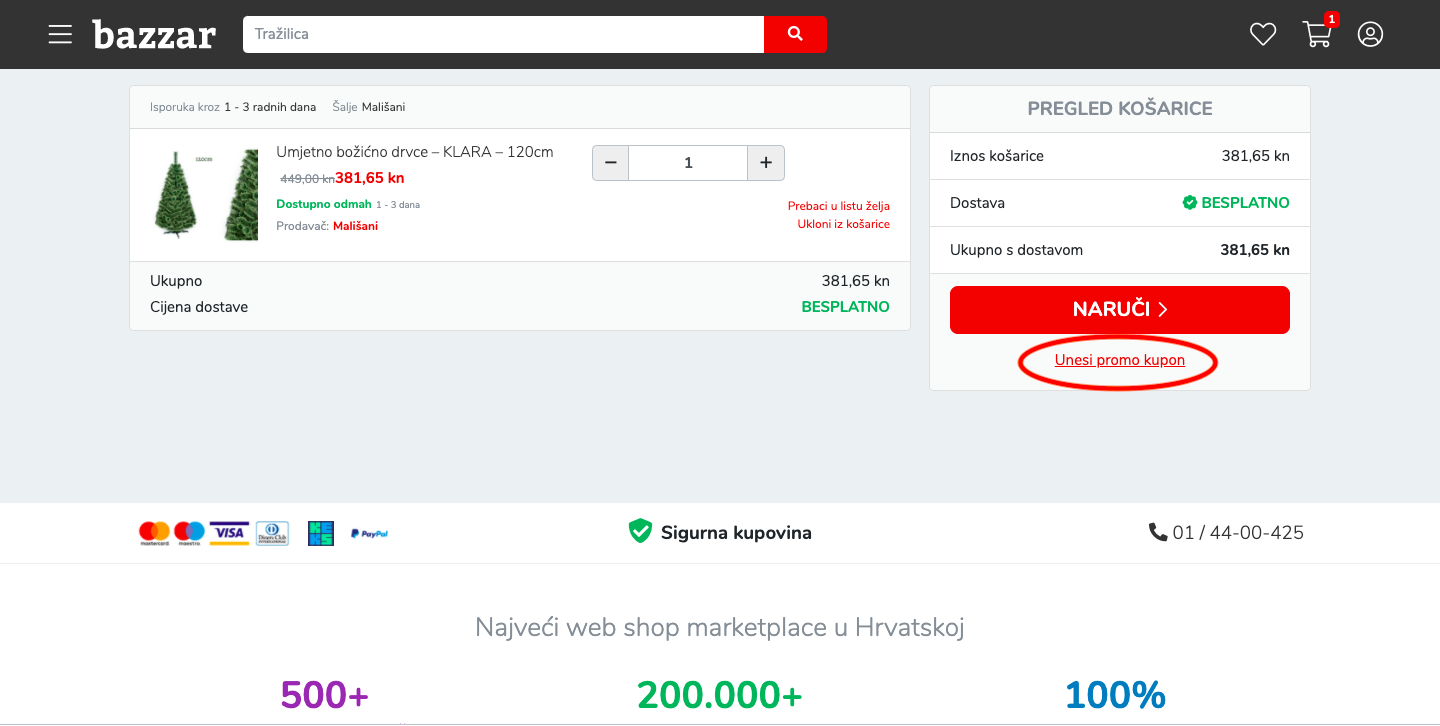The image size is (1440, 726).
Task: Open seller Mališani link
Action: pyautogui.click(x=355, y=226)
